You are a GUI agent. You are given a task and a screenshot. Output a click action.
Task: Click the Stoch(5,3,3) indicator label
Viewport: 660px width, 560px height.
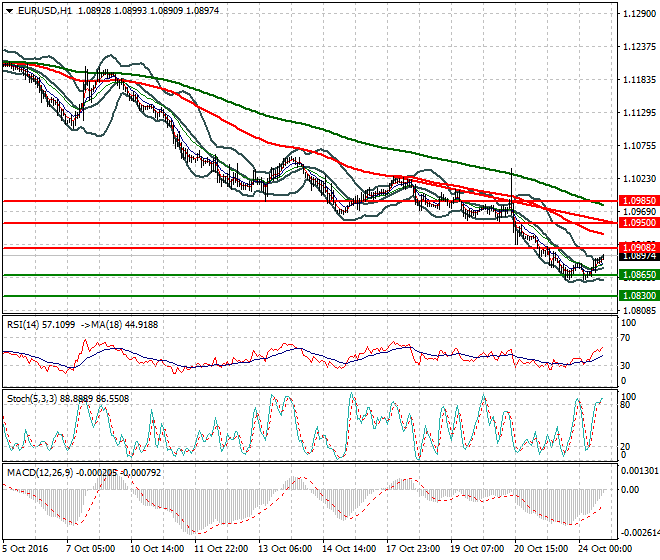click(x=31, y=399)
